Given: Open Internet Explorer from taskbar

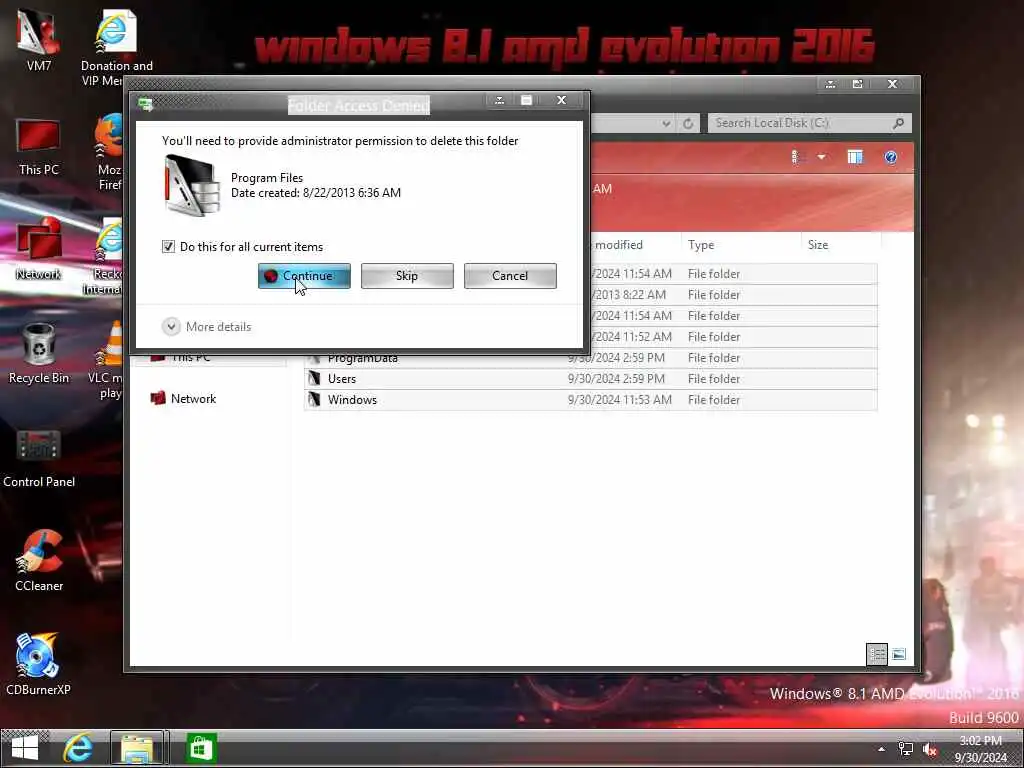Looking at the screenshot, I should pyautogui.click(x=78, y=748).
